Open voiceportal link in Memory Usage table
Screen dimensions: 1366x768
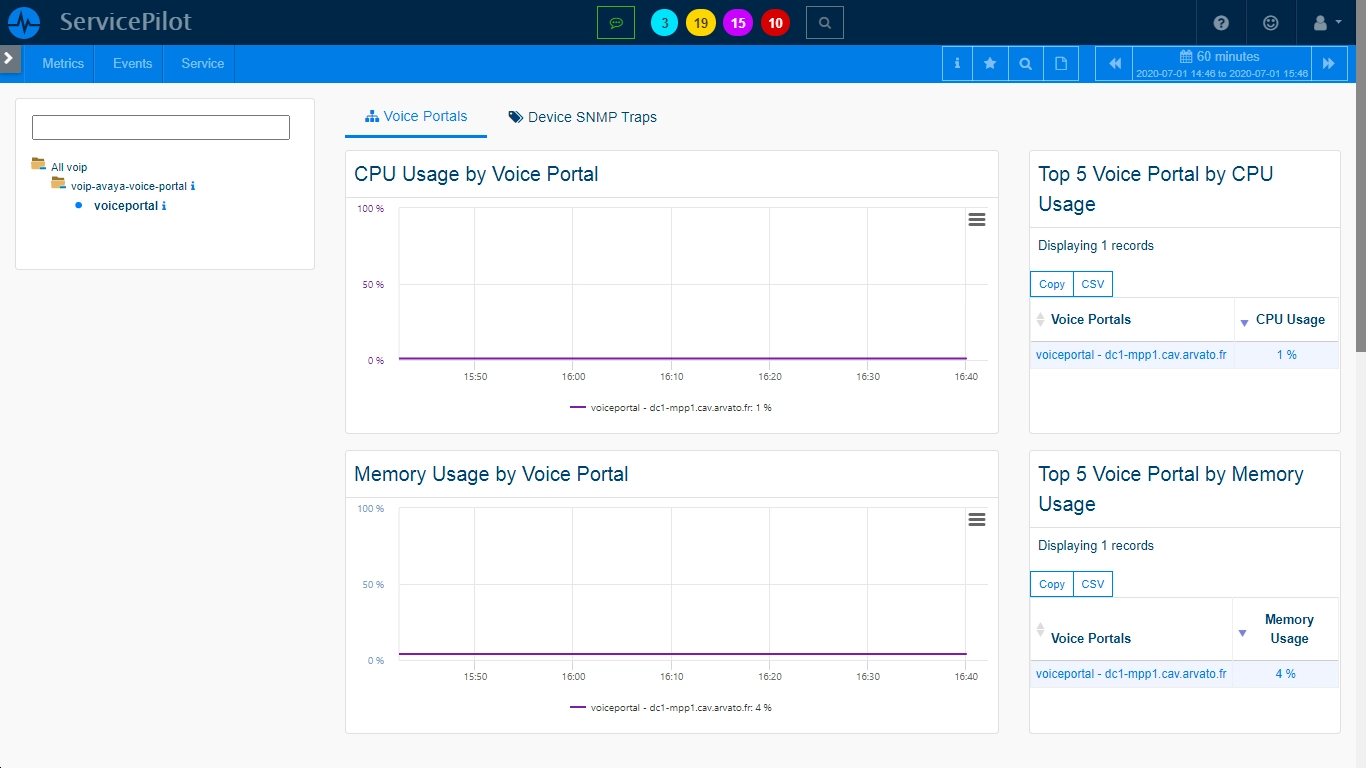tap(1131, 674)
